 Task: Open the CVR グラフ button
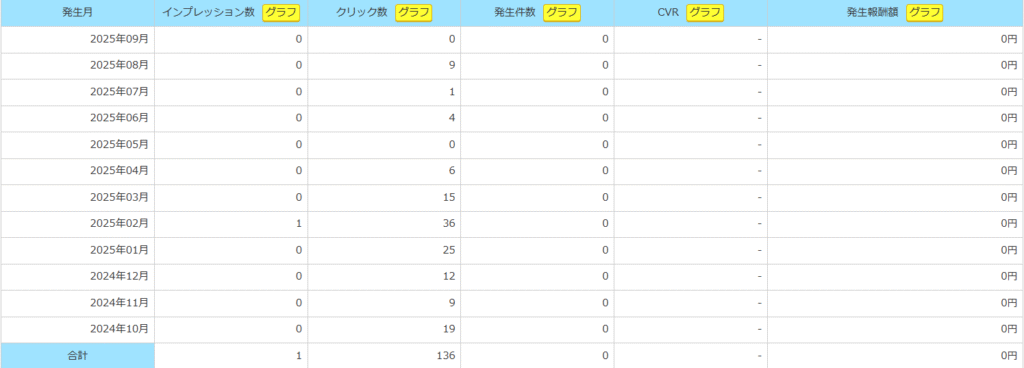705,12
